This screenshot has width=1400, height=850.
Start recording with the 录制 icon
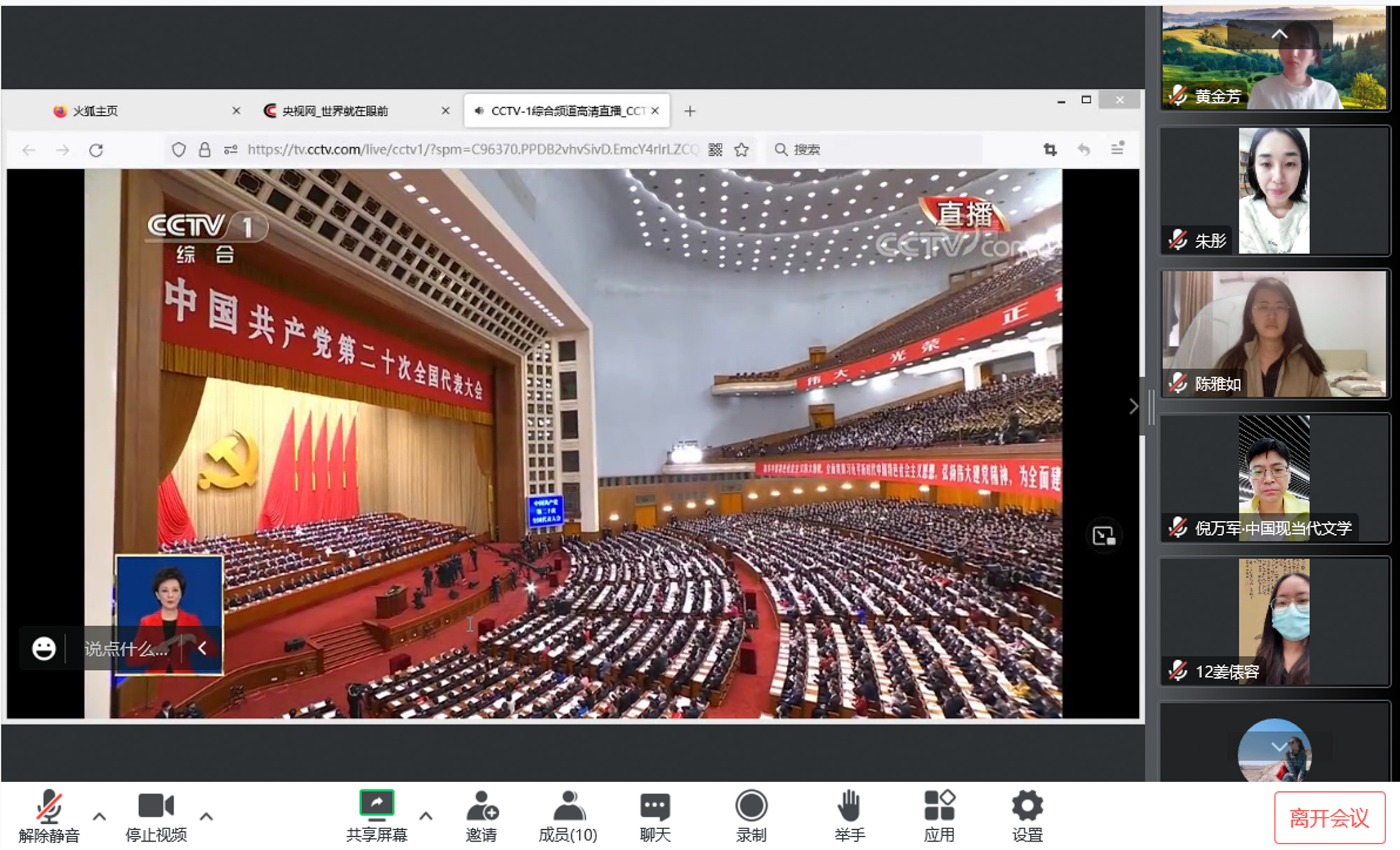[x=751, y=807]
